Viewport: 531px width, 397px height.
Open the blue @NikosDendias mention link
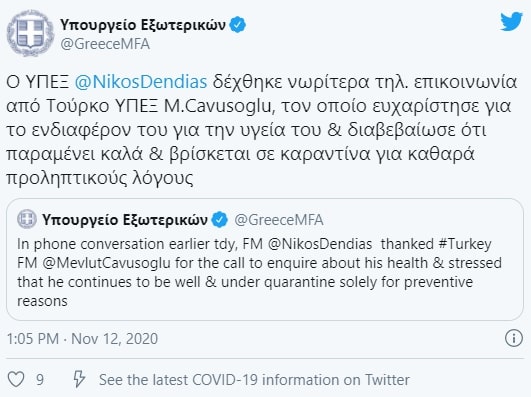tap(141, 82)
